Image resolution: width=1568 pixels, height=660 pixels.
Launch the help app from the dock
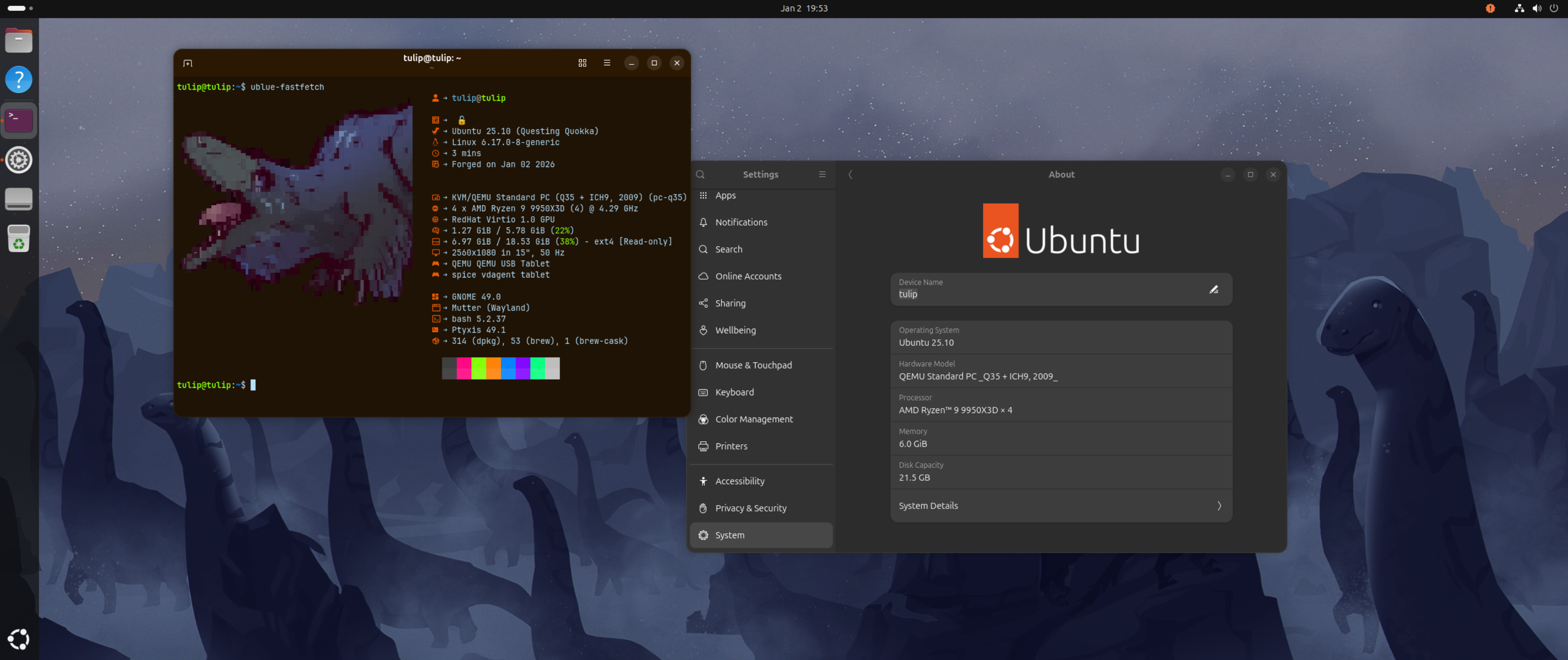pyautogui.click(x=19, y=79)
